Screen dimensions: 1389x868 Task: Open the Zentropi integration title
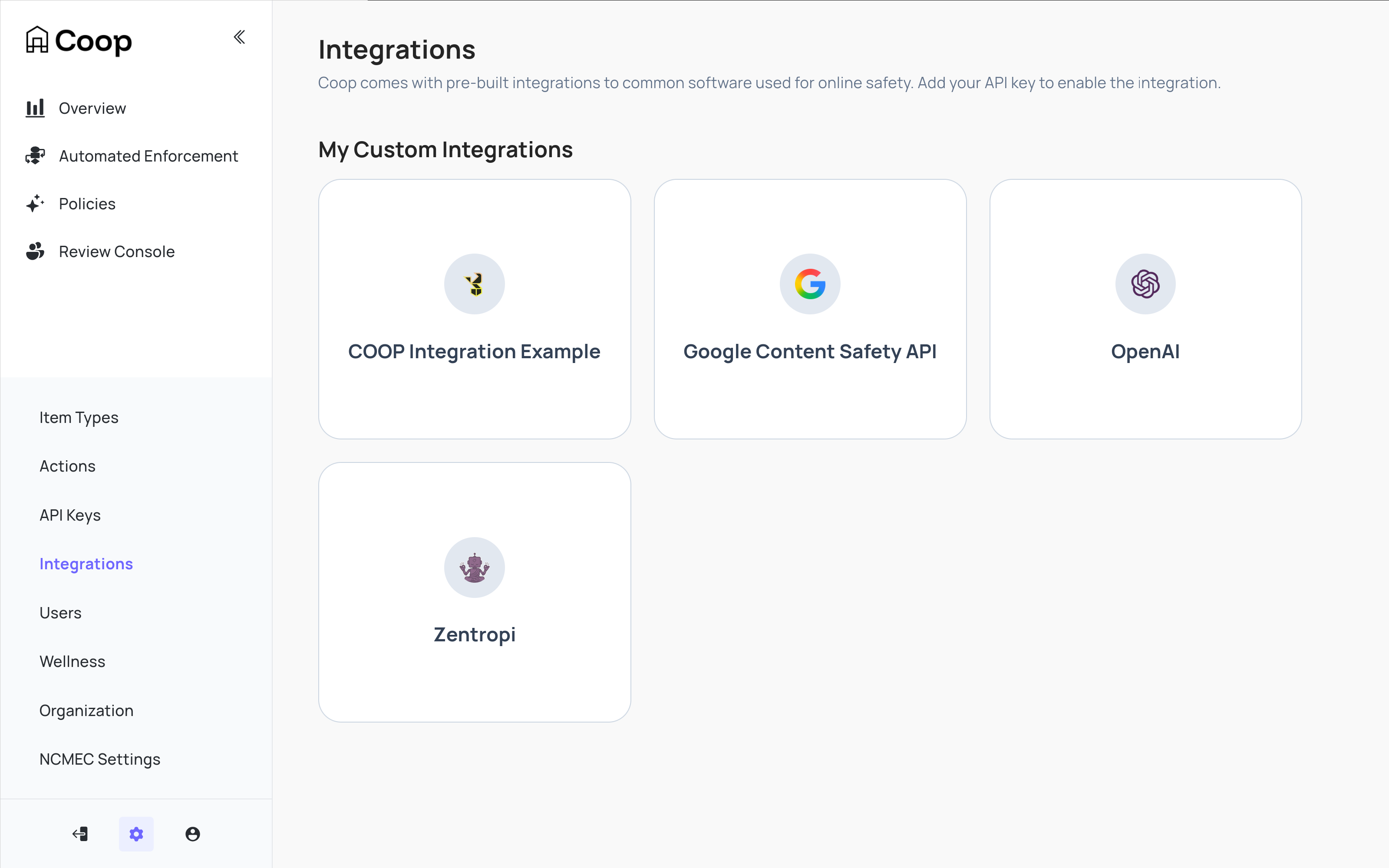[x=475, y=634]
